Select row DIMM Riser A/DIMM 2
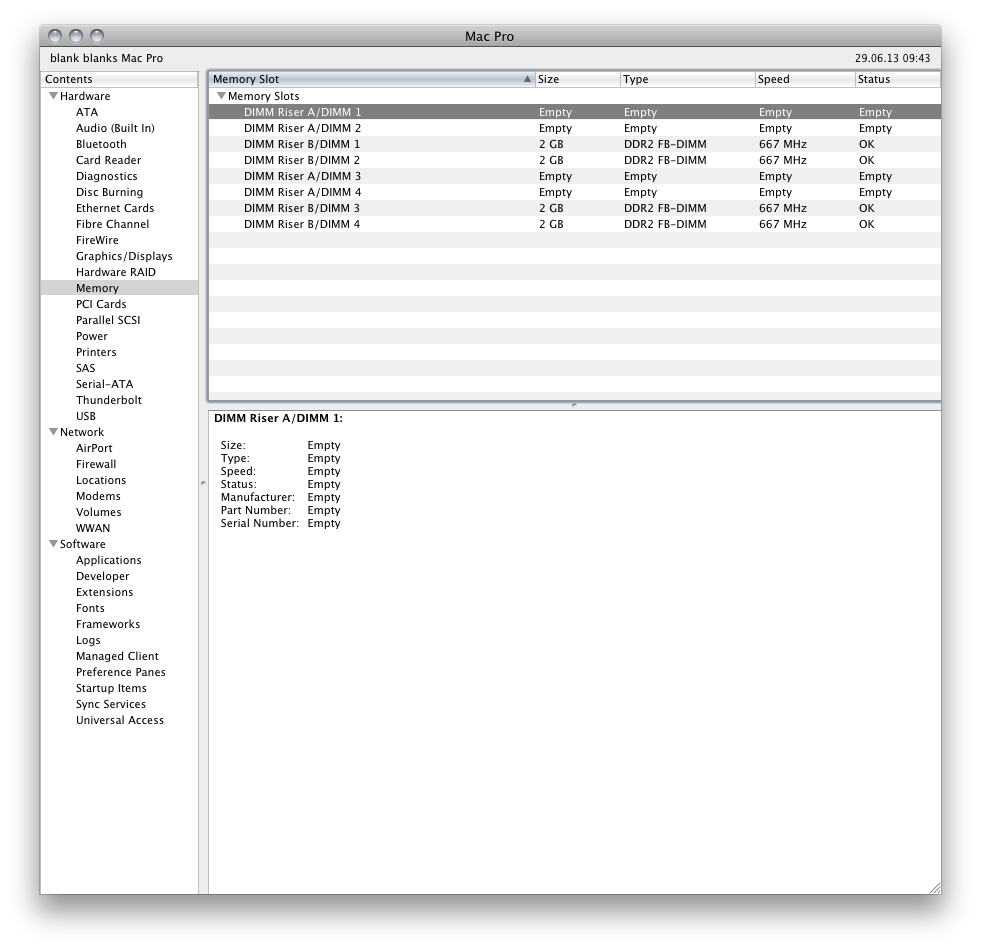 pos(574,128)
